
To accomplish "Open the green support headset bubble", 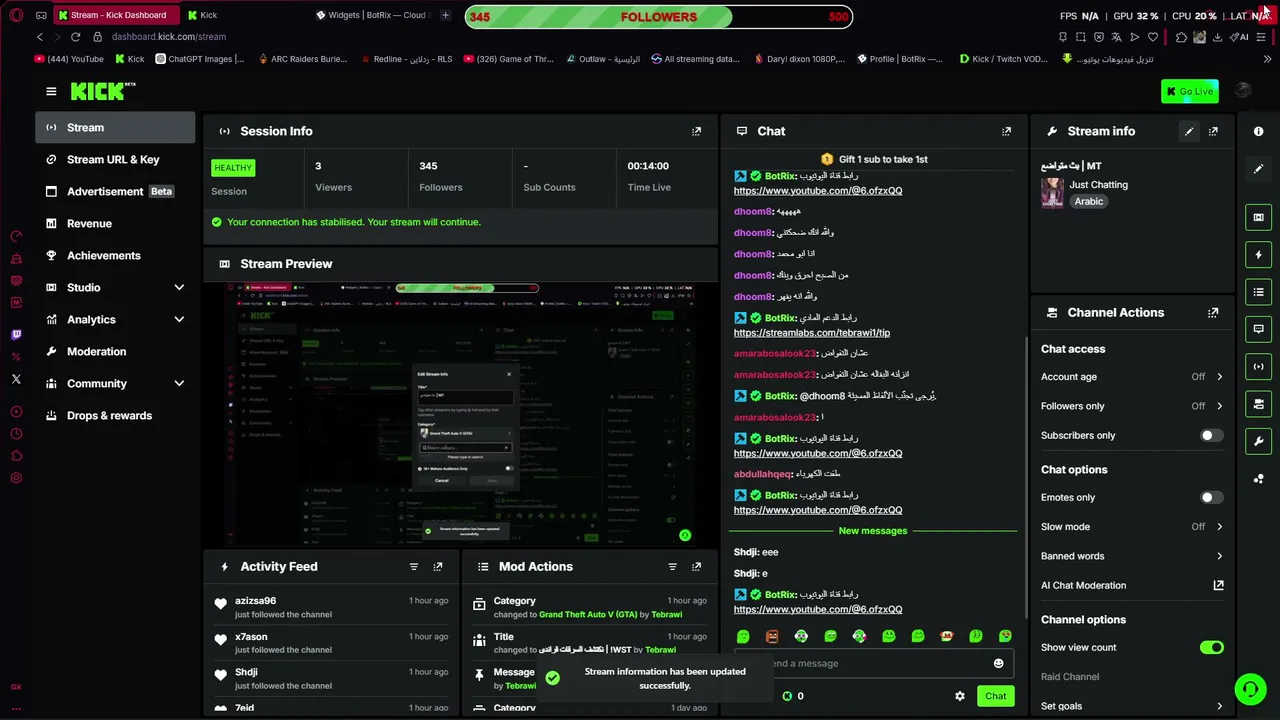I will (x=1250, y=689).
